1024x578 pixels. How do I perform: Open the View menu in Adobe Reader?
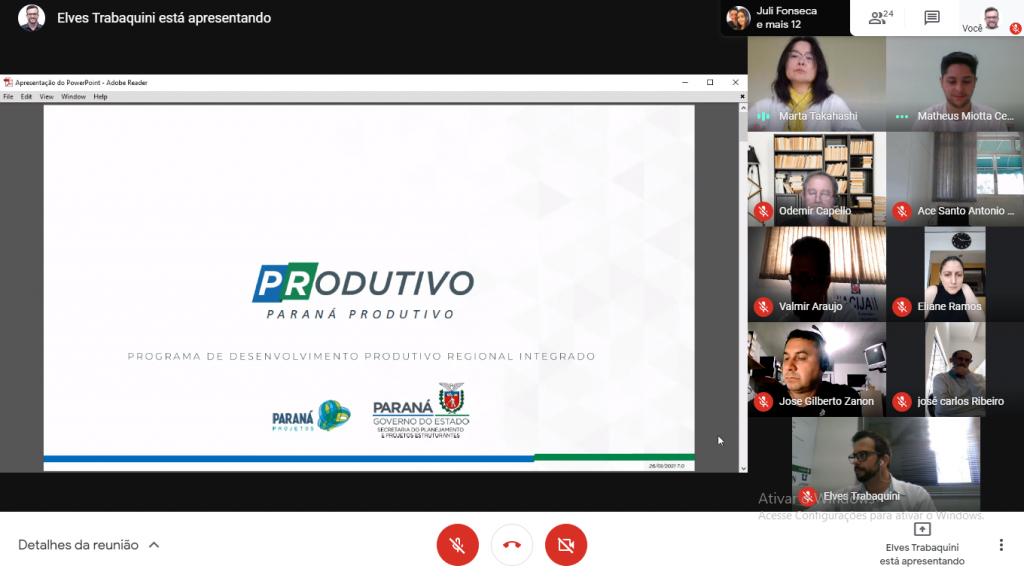[46, 97]
